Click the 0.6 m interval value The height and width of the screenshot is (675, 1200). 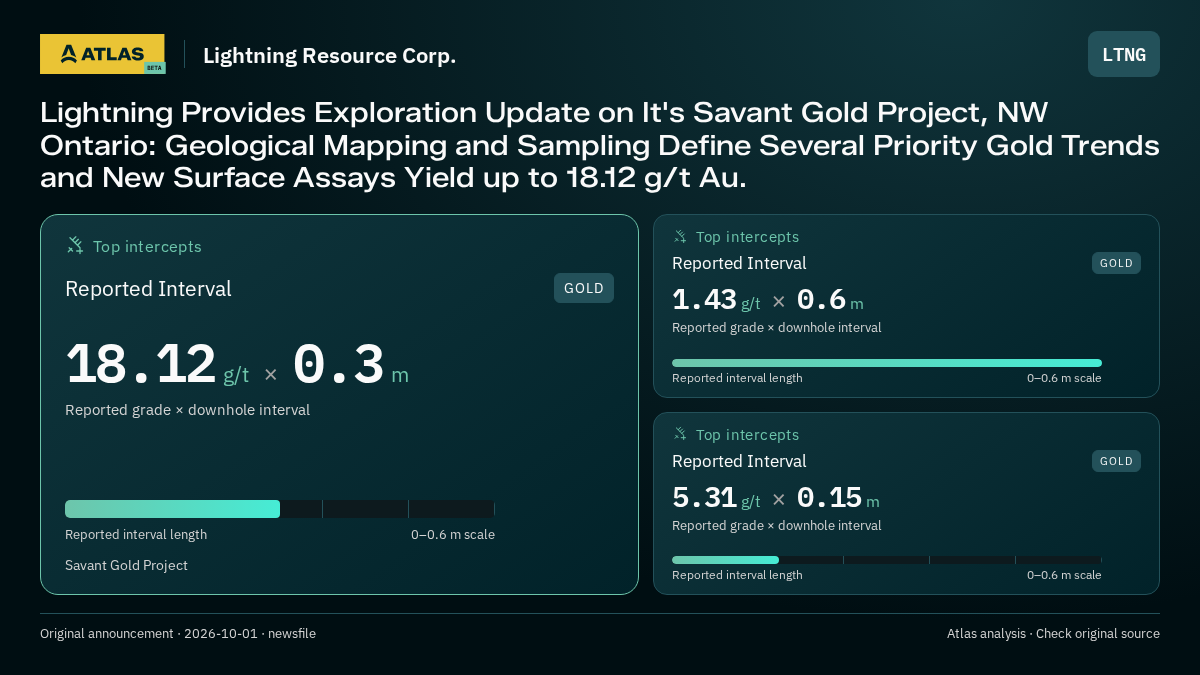click(x=830, y=300)
